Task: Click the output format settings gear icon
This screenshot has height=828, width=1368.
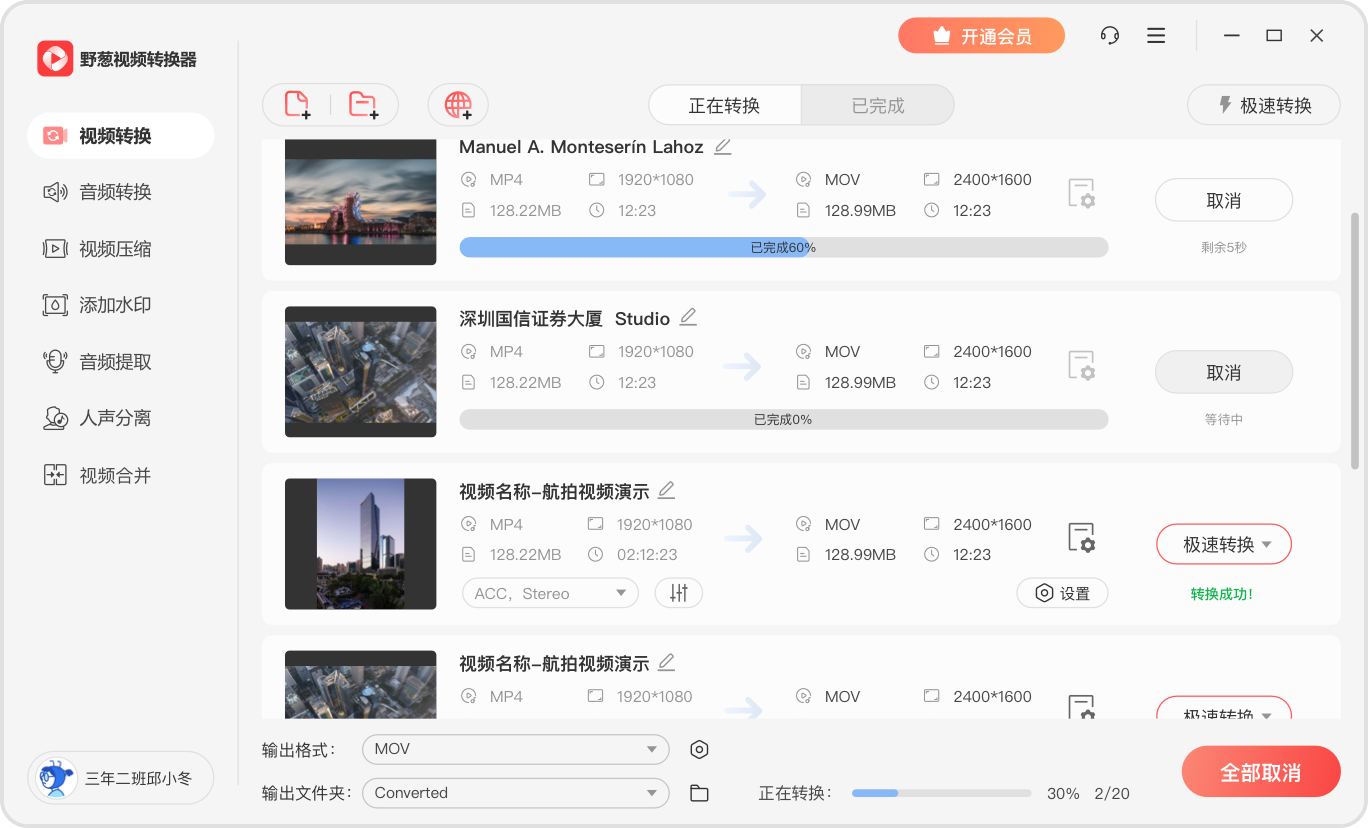Action: [698, 749]
